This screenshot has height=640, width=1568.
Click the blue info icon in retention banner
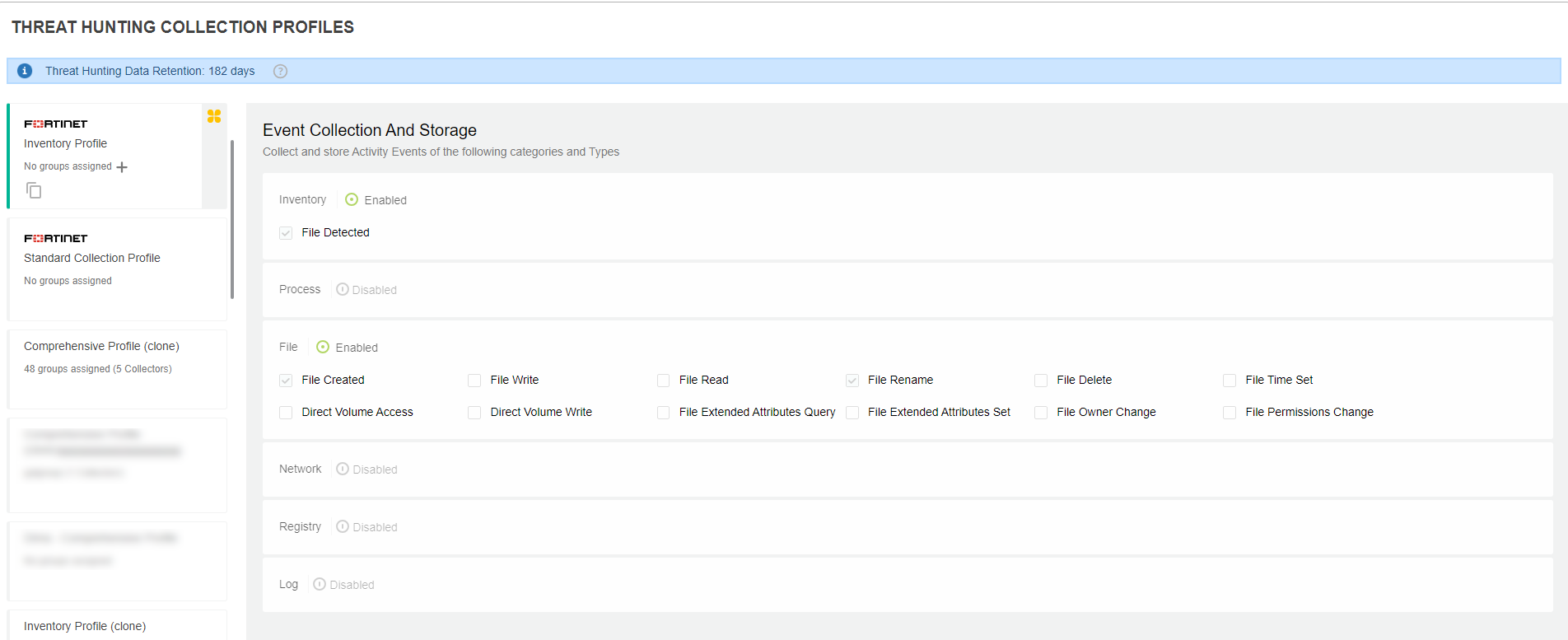25,71
